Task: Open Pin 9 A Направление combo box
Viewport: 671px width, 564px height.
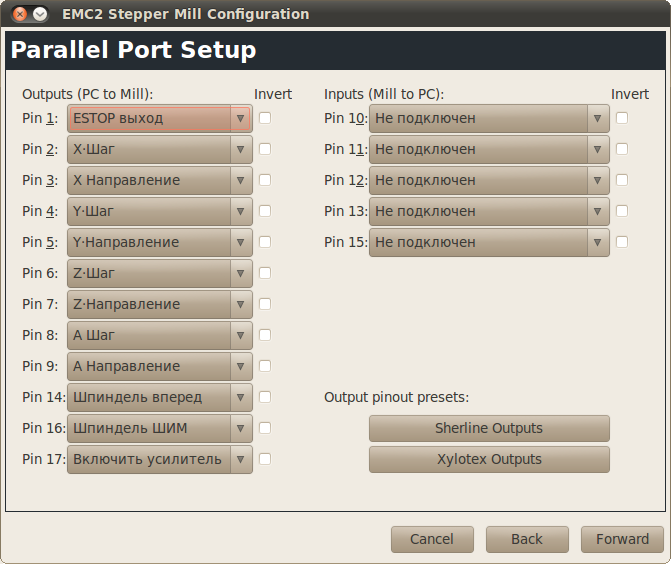Action: coord(159,366)
